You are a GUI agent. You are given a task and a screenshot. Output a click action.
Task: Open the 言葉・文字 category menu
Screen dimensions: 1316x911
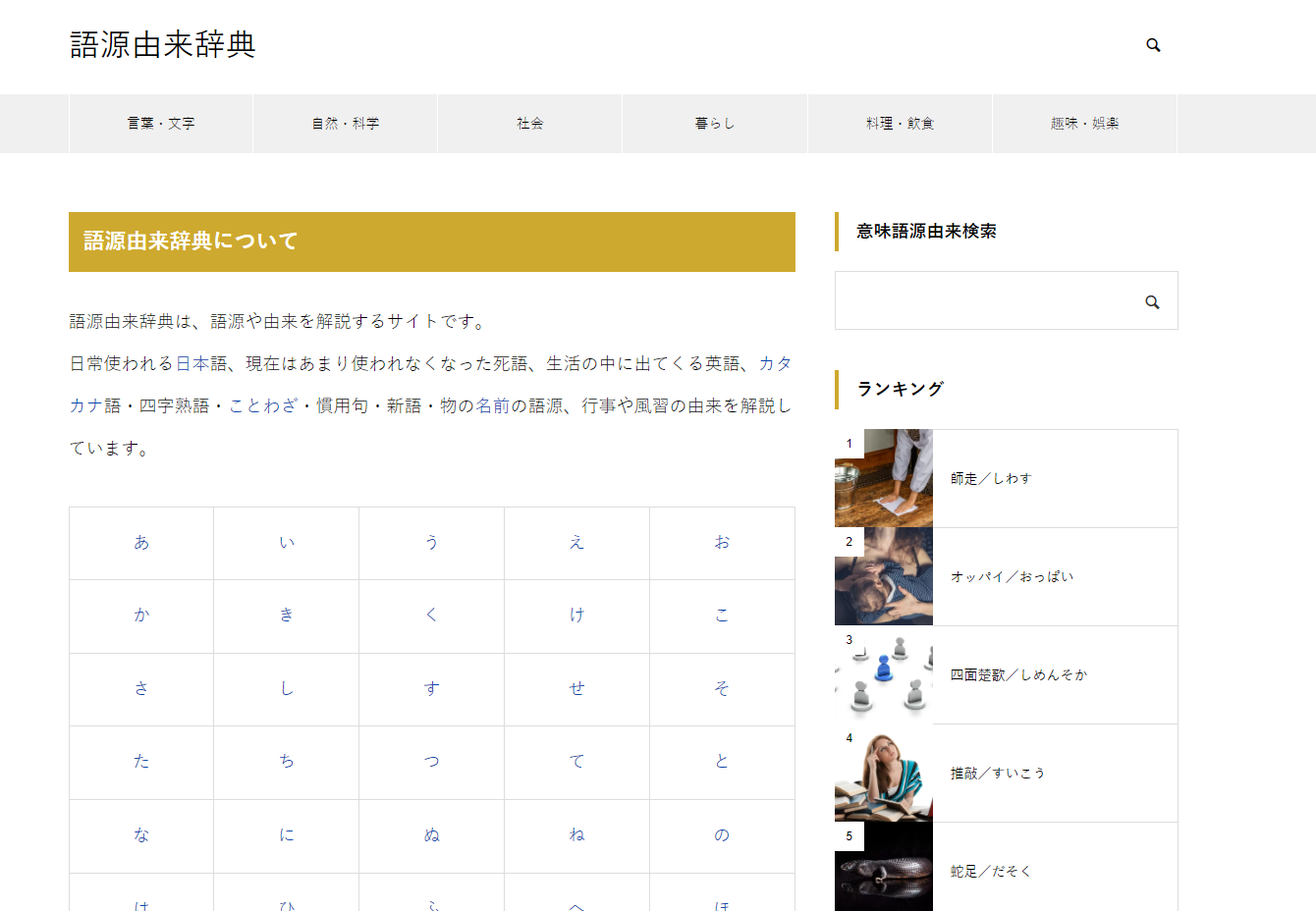[160, 123]
